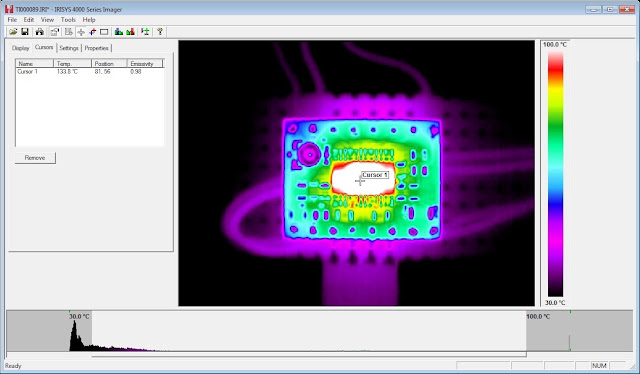
Task: Switch to the Settings tab
Action: (69, 48)
